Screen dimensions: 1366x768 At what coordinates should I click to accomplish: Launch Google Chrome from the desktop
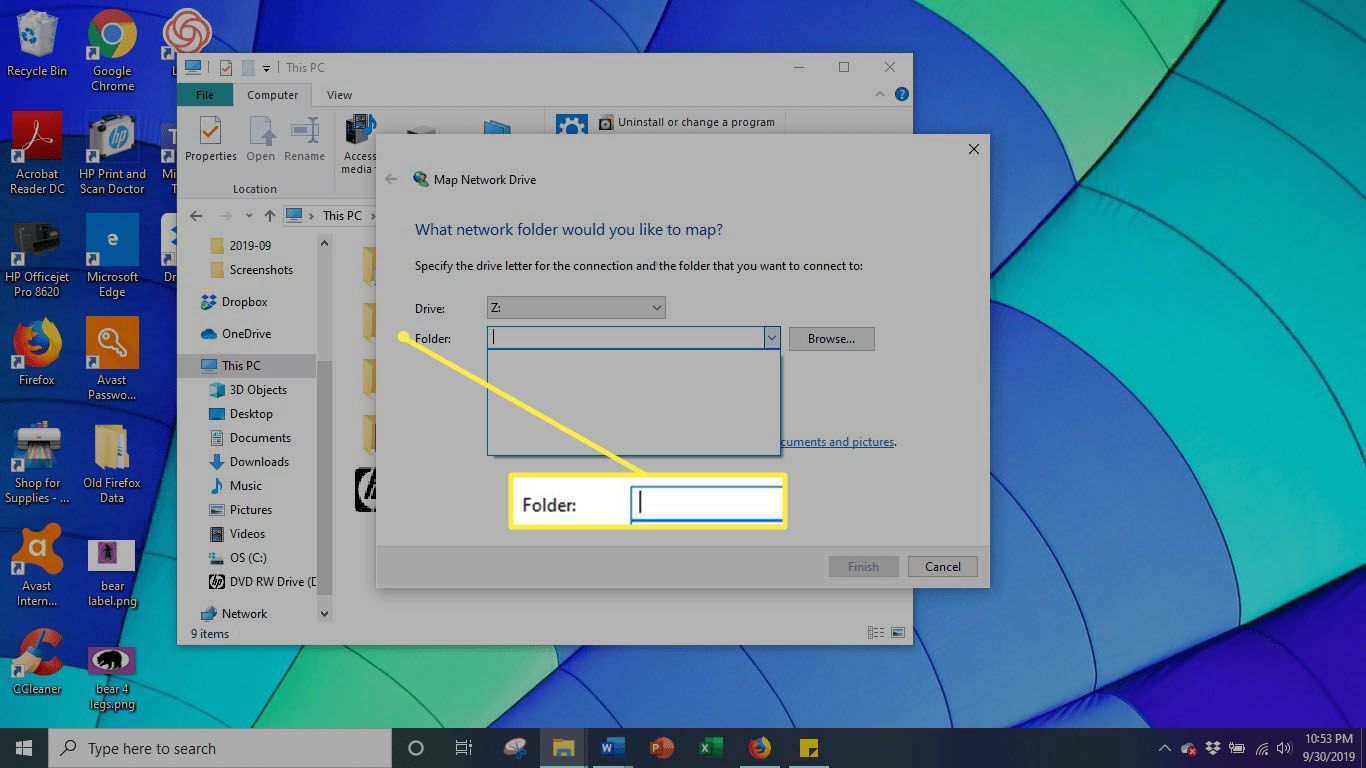point(112,50)
